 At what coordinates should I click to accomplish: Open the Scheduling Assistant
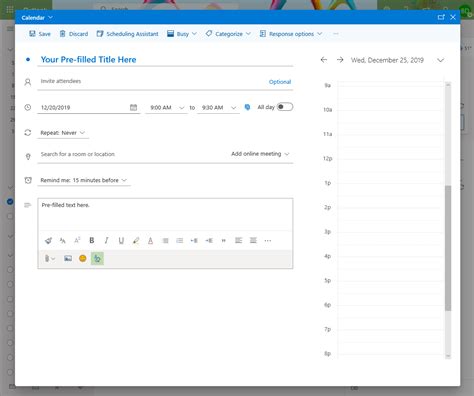128,34
